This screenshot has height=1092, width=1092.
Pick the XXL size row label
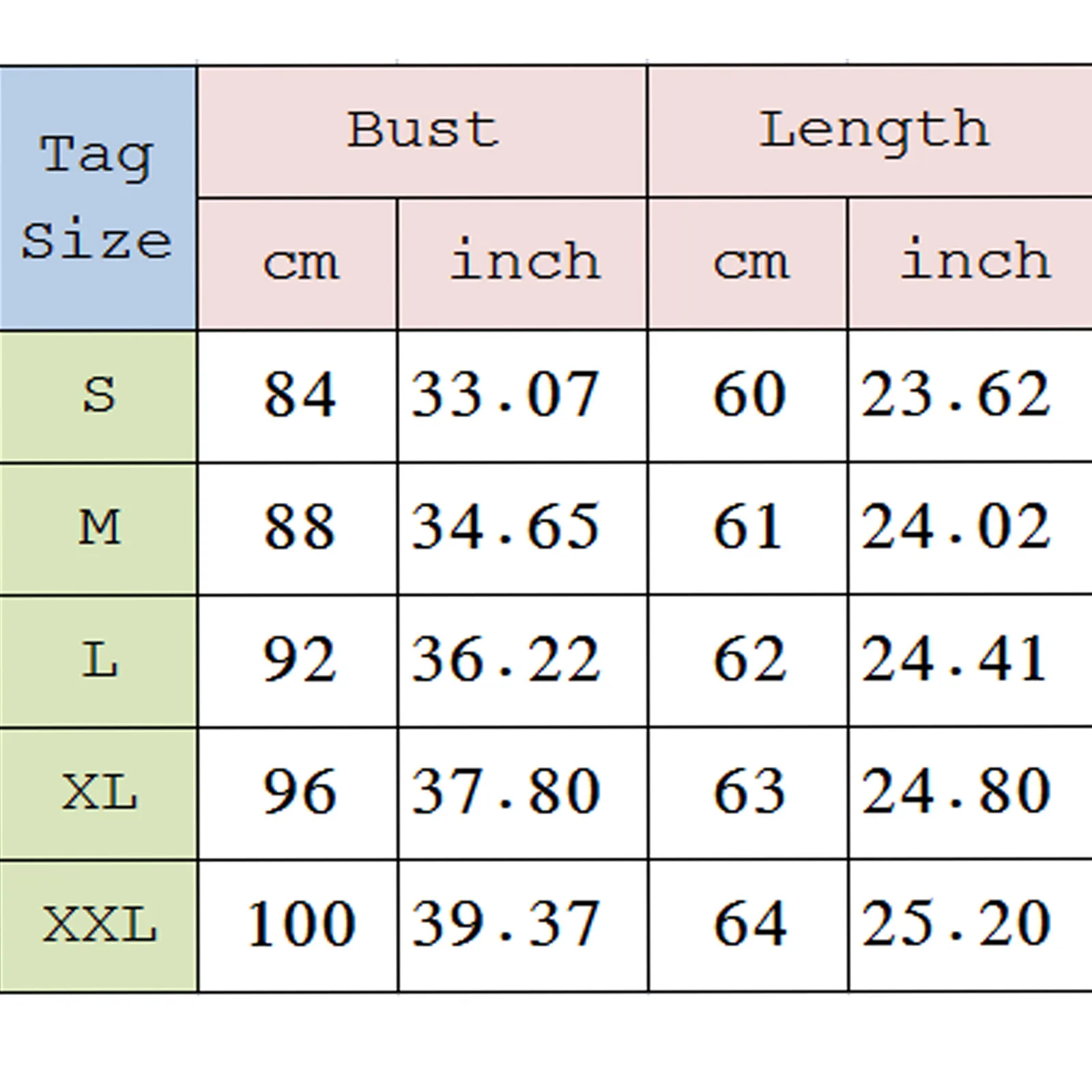[x=99, y=925]
